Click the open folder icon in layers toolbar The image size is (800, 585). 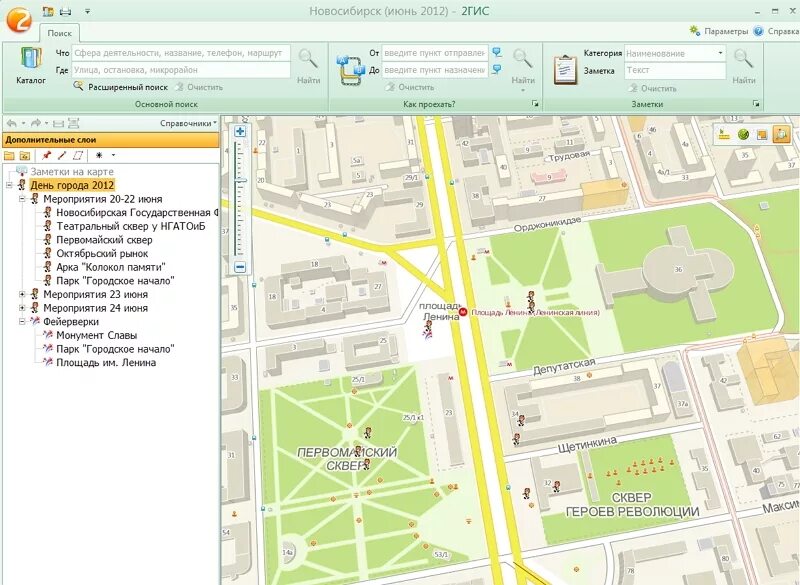coord(9,156)
